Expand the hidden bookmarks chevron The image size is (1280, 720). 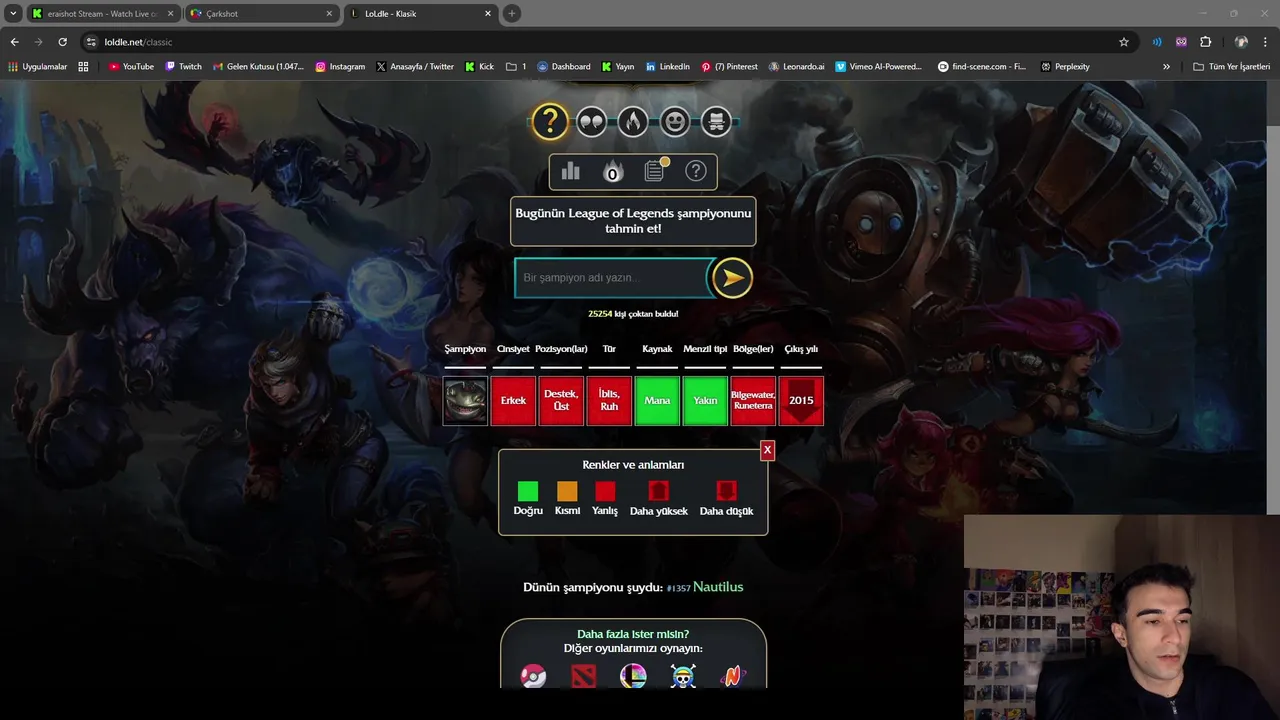(1166, 67)
